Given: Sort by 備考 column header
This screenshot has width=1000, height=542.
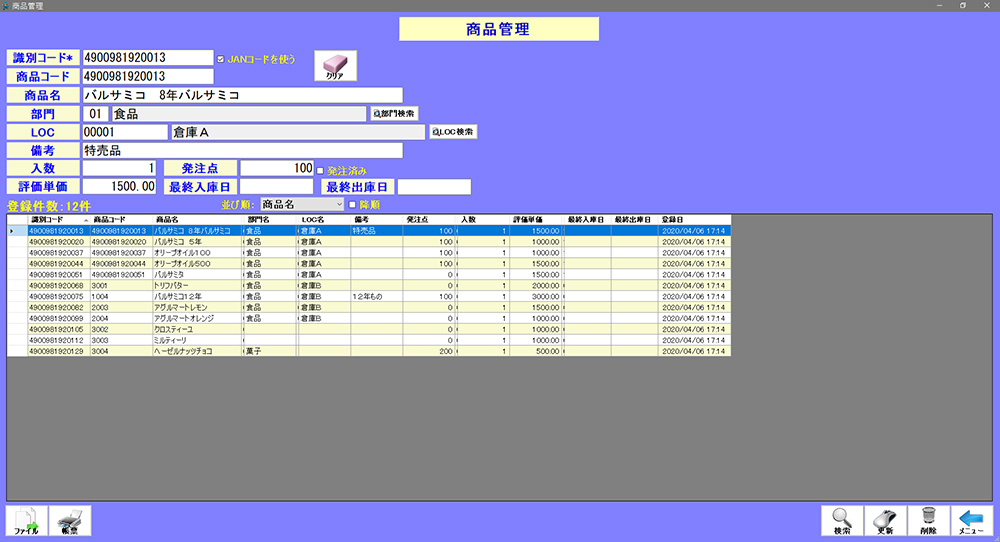Looking at the screenshot, I should pos(377,219).
